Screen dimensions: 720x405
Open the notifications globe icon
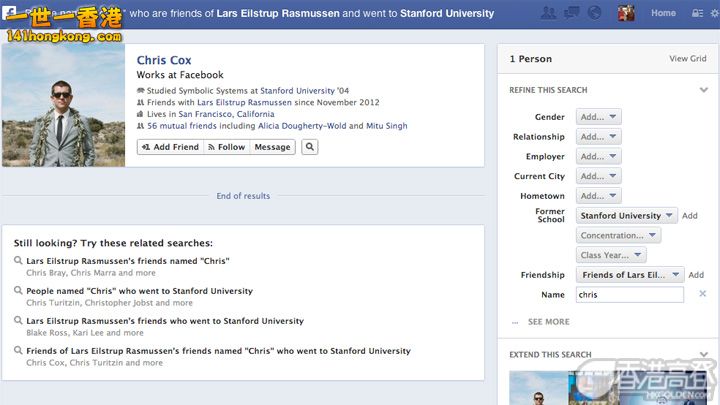[x=595, y=13]
